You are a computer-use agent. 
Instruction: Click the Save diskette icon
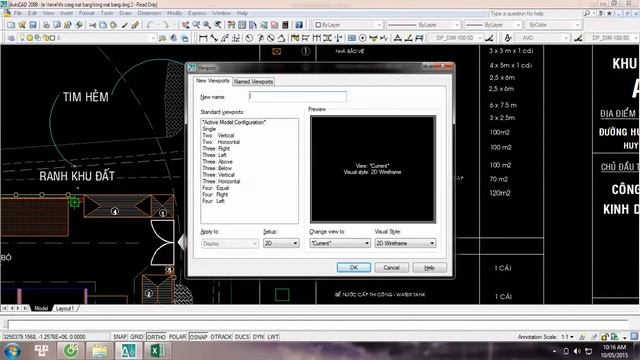tap(33, 25)
